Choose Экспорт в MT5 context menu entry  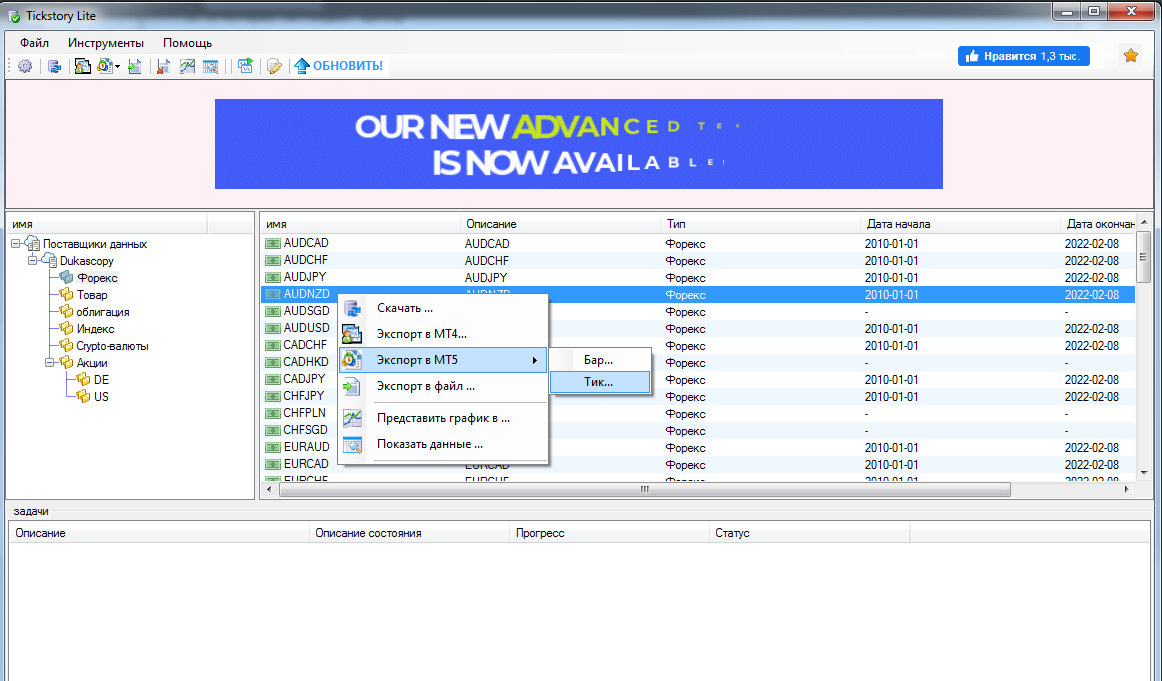pos(443,360)
